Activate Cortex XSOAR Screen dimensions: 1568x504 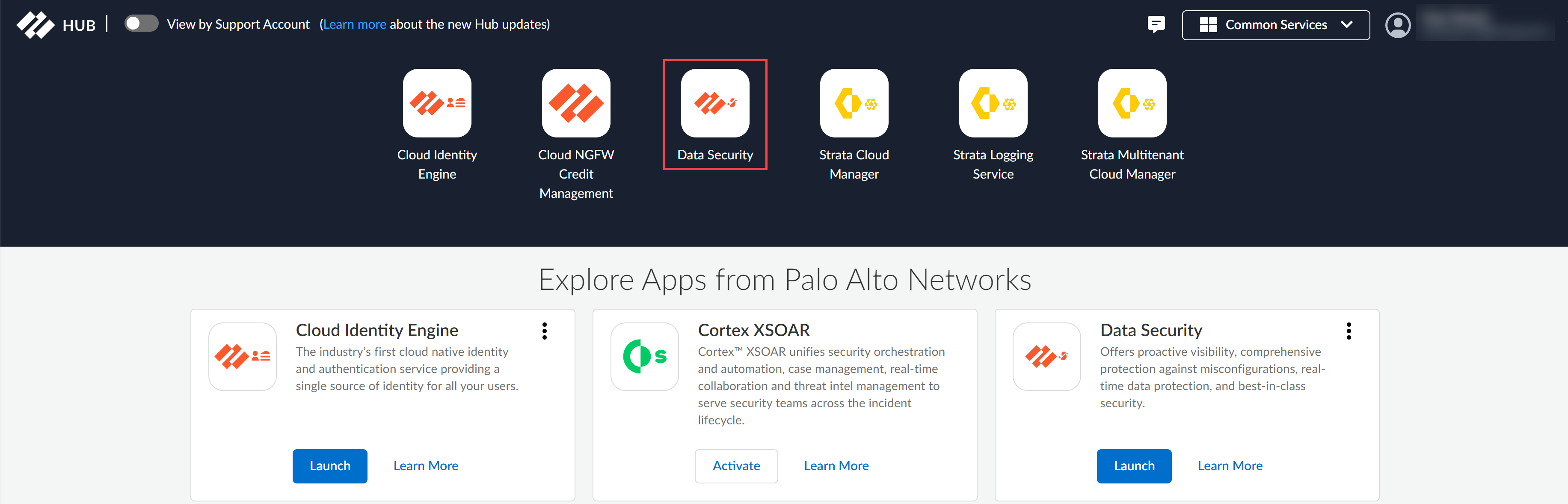coord(735,465)
